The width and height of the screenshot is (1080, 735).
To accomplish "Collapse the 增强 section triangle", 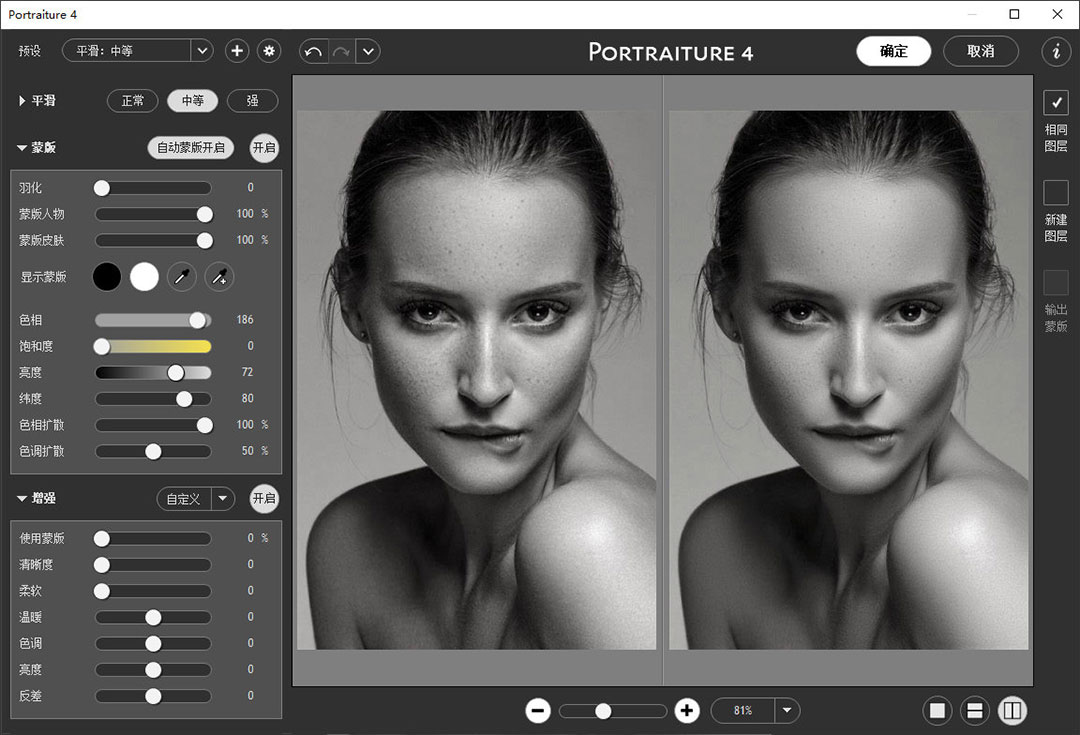I will point(21,498).
